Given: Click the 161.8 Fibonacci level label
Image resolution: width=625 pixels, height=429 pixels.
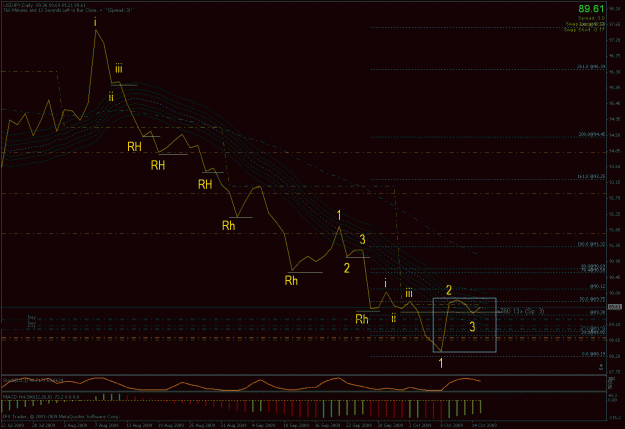Looking at the screenshot, I should pyautogui.click(x=591, y=176).
